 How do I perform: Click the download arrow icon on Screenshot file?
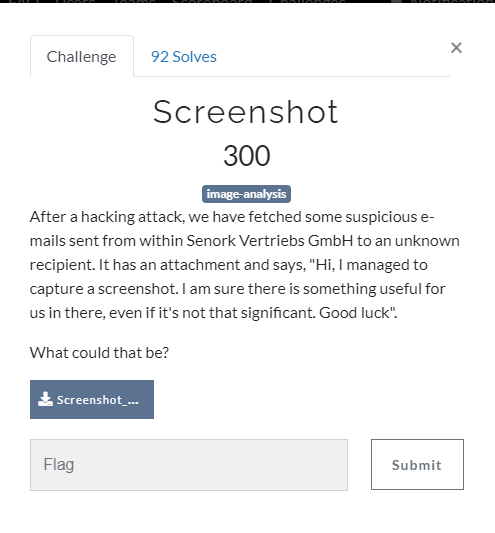pos(45,399)
